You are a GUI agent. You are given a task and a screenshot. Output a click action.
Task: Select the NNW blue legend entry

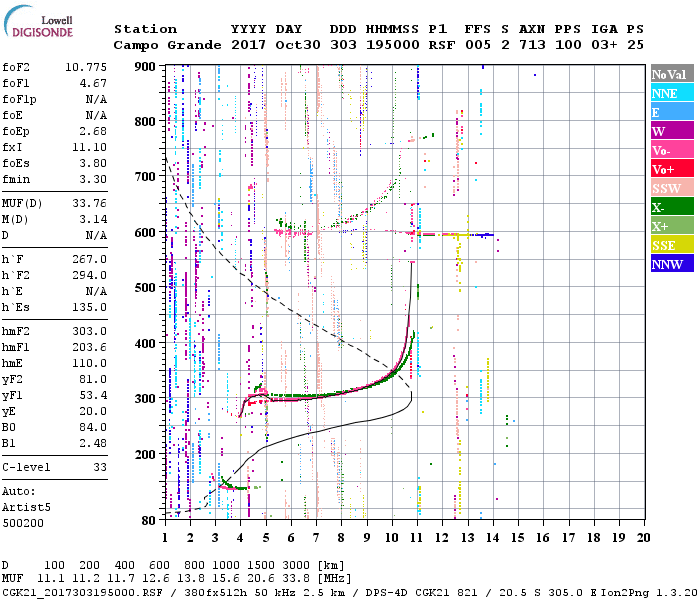[672, 264]
